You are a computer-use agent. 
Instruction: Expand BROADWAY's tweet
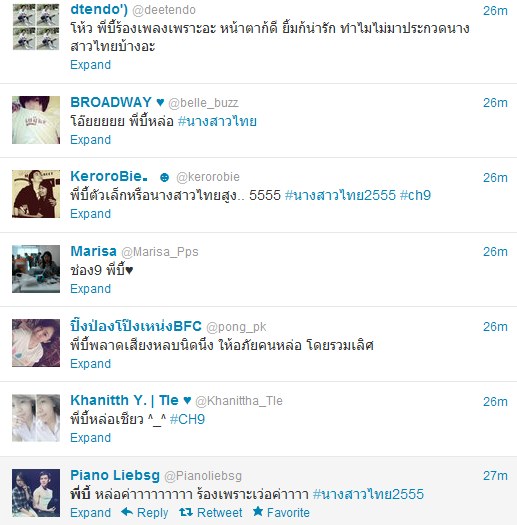click(x=90, y=140)
